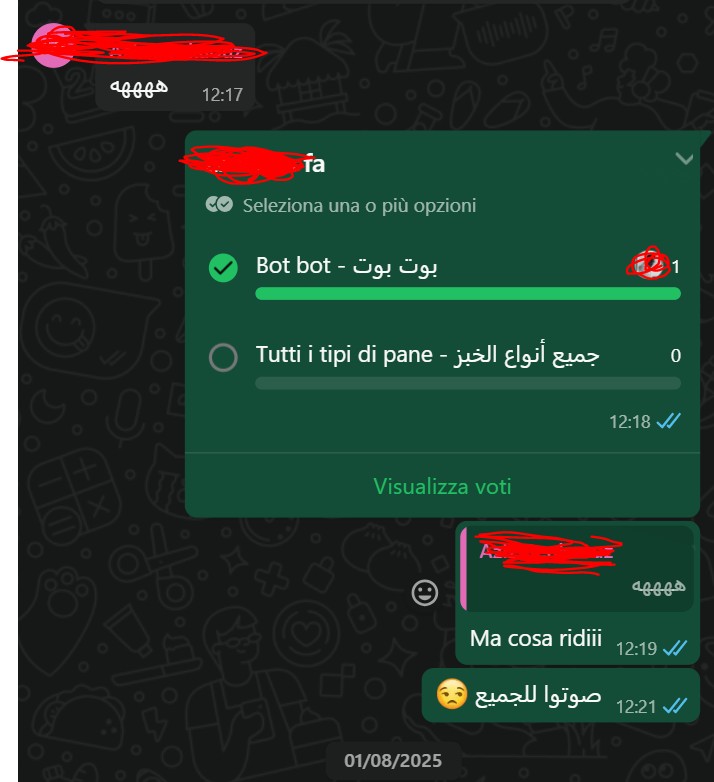
Task: Click the Visualizza voti link
Action: point(442,486)
